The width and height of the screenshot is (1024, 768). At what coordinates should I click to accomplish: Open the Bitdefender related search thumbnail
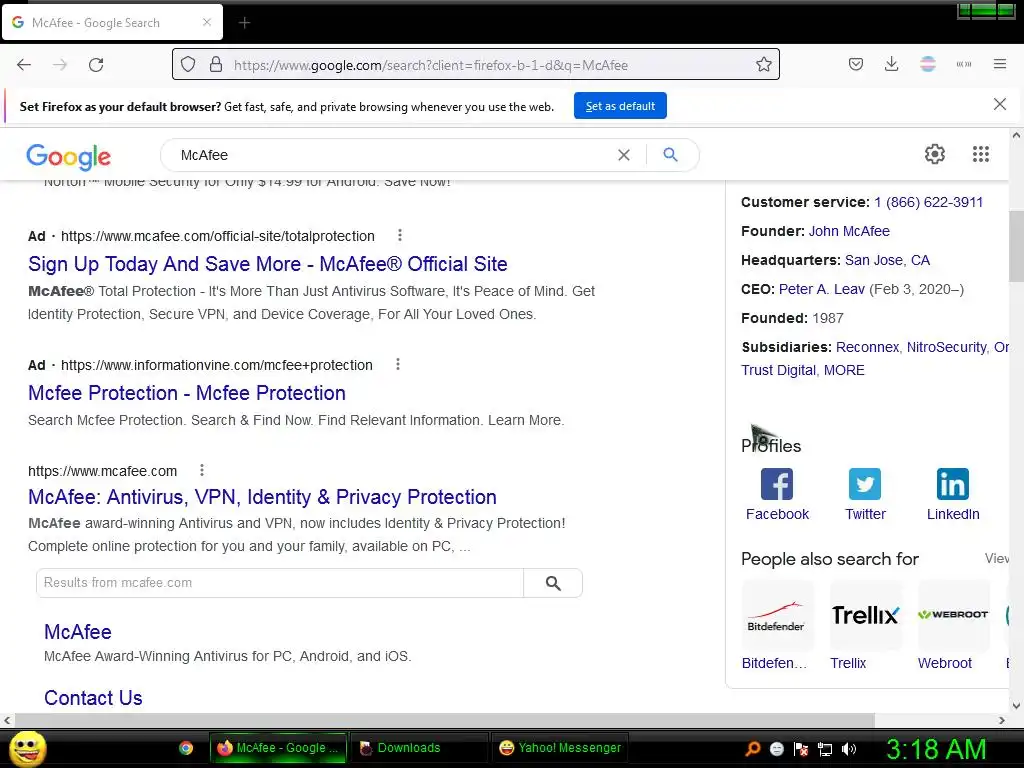pos(777,615)
